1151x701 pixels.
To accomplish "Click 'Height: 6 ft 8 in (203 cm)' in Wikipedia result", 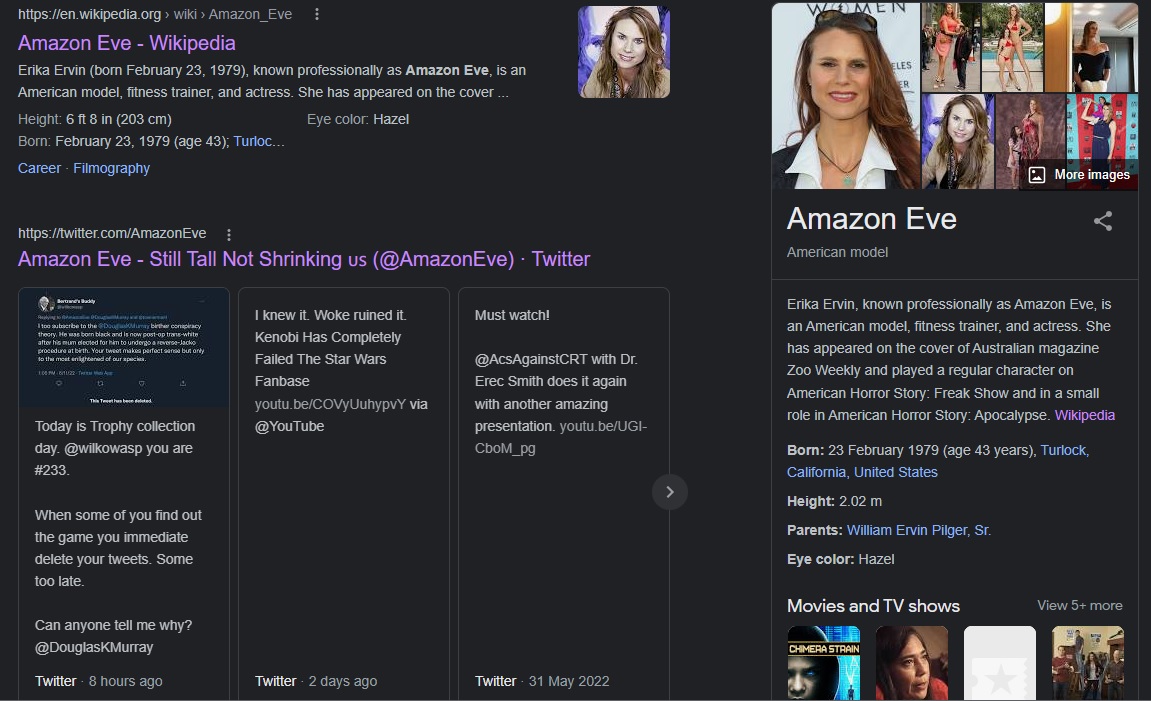I will click(95, 119).
